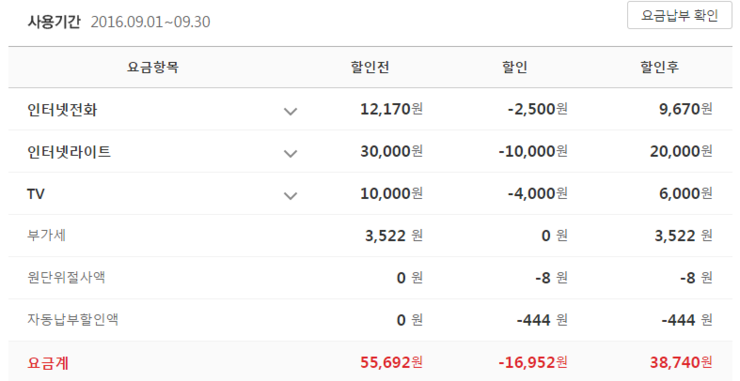This screenshot has width=740, height=381.
Task: Click the 사용기간 date range text
Action: coord(150,22)
